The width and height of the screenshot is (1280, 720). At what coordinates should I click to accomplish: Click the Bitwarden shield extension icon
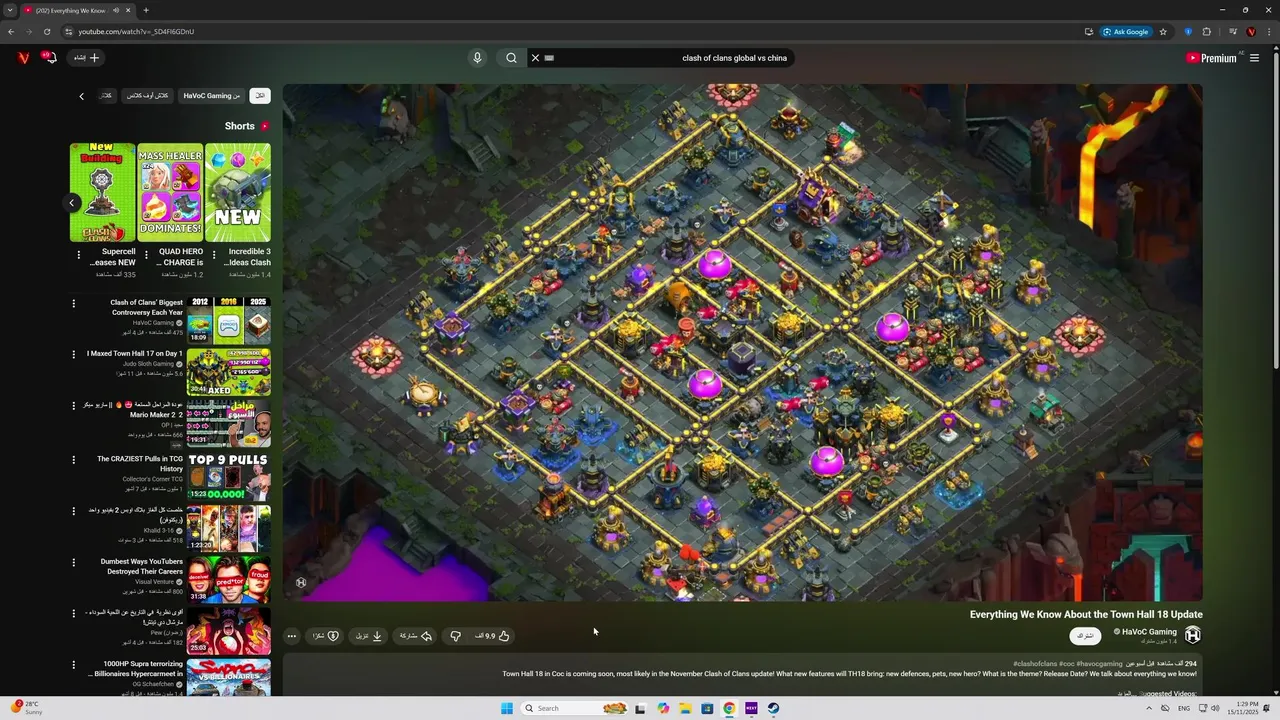pyautogui.click(x=1188, y=32)
